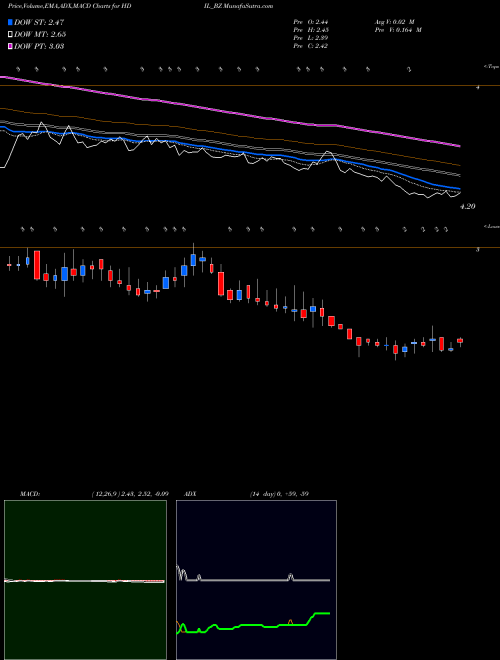Click the 'Pre H: 2.45' high value
500x660 pixels.
[311, 30]
